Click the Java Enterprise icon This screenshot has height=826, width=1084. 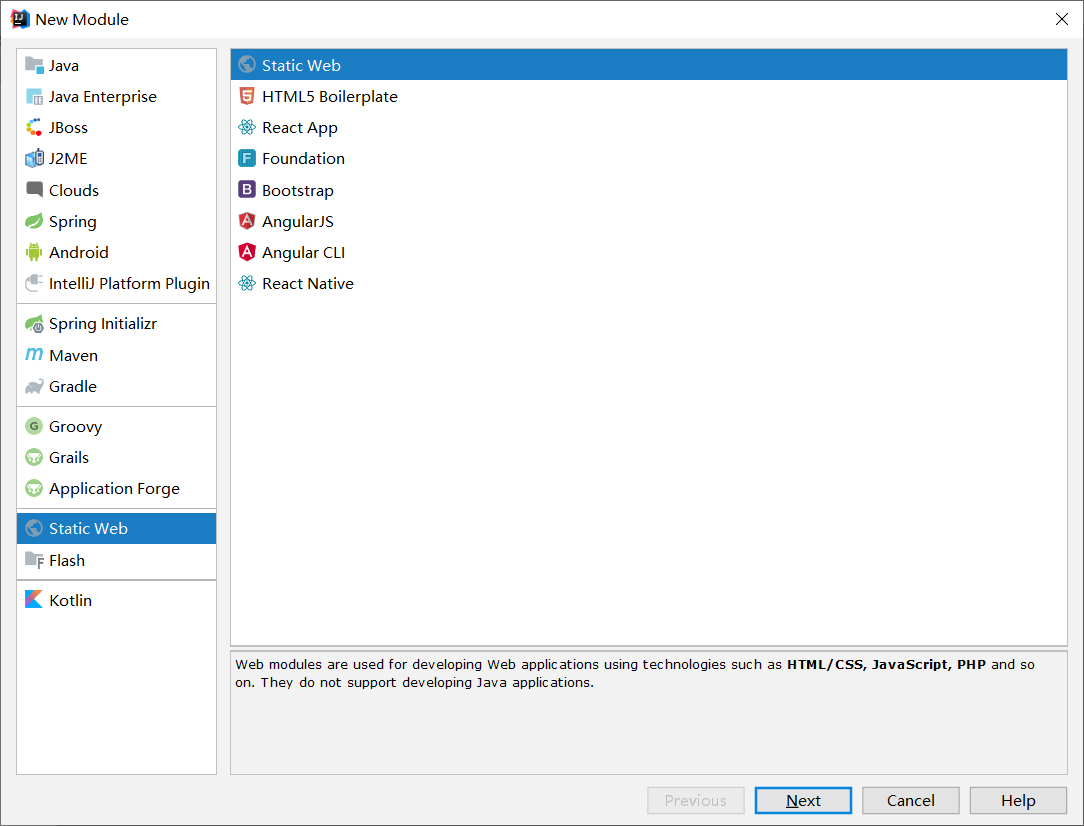click(34, 96)
